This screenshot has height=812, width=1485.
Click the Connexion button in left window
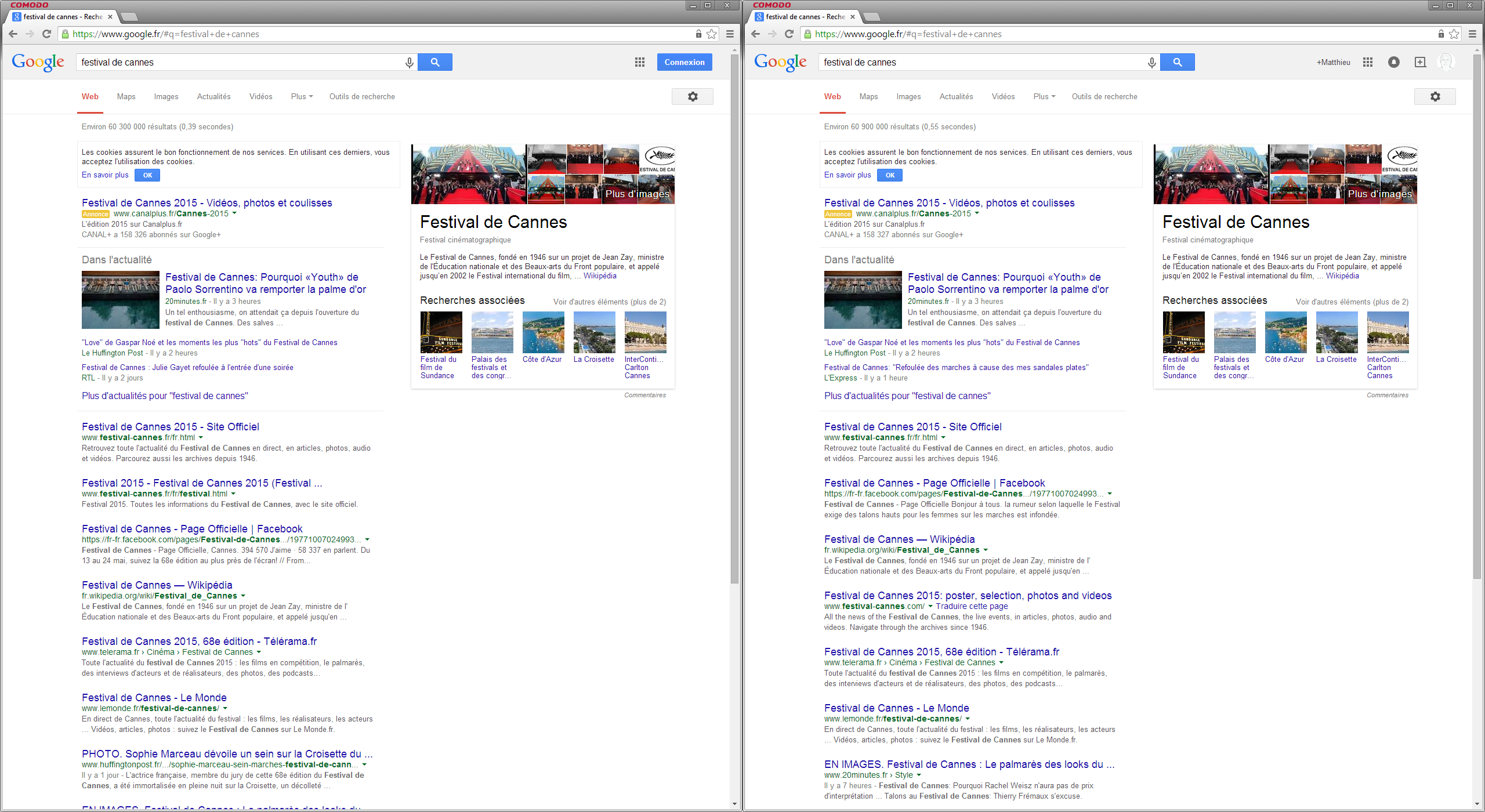coord(684,62)
